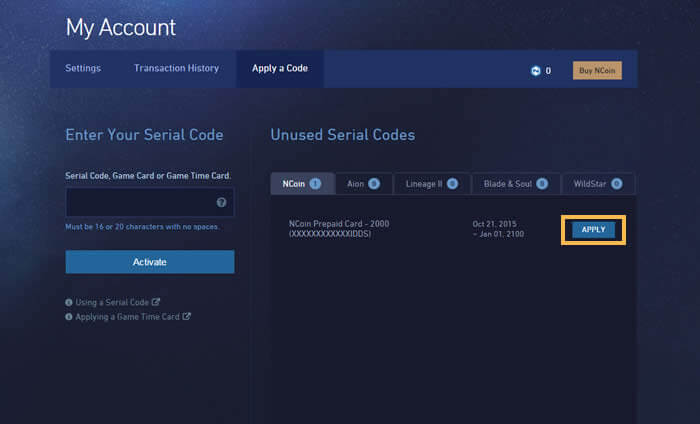Screen dimensions: 700x424
Task: Click external link icon after Applying a Game Time Card
Action: (x=187, y=316)
